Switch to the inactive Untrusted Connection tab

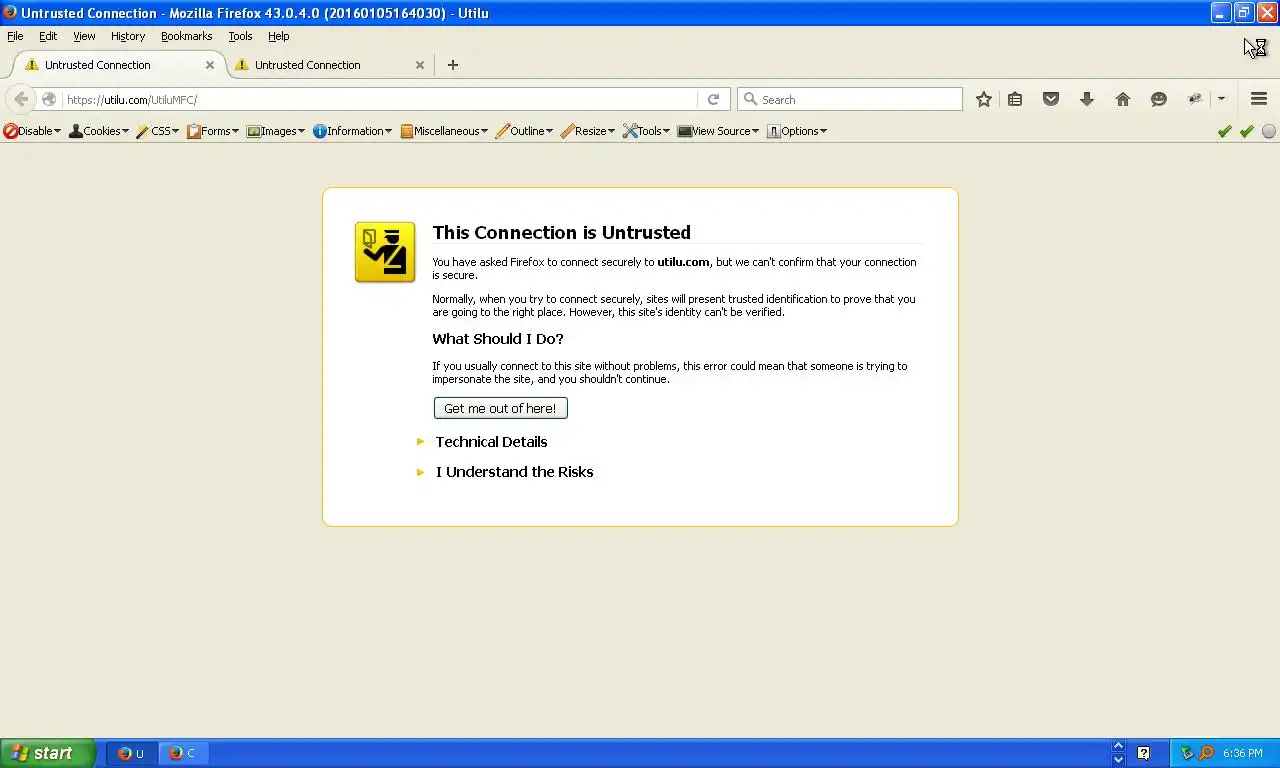(x=328, y=65)
